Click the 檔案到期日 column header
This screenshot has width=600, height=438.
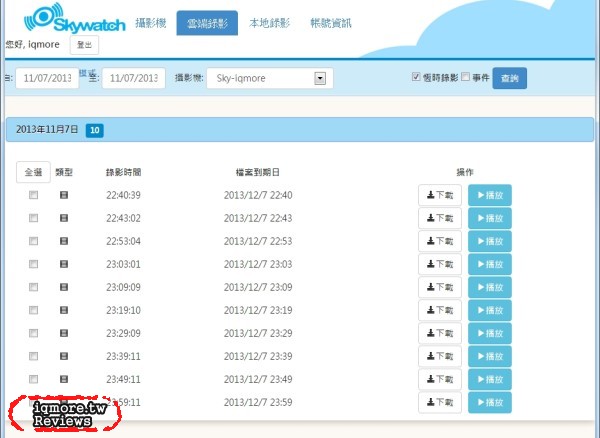(x=258, y=172)
